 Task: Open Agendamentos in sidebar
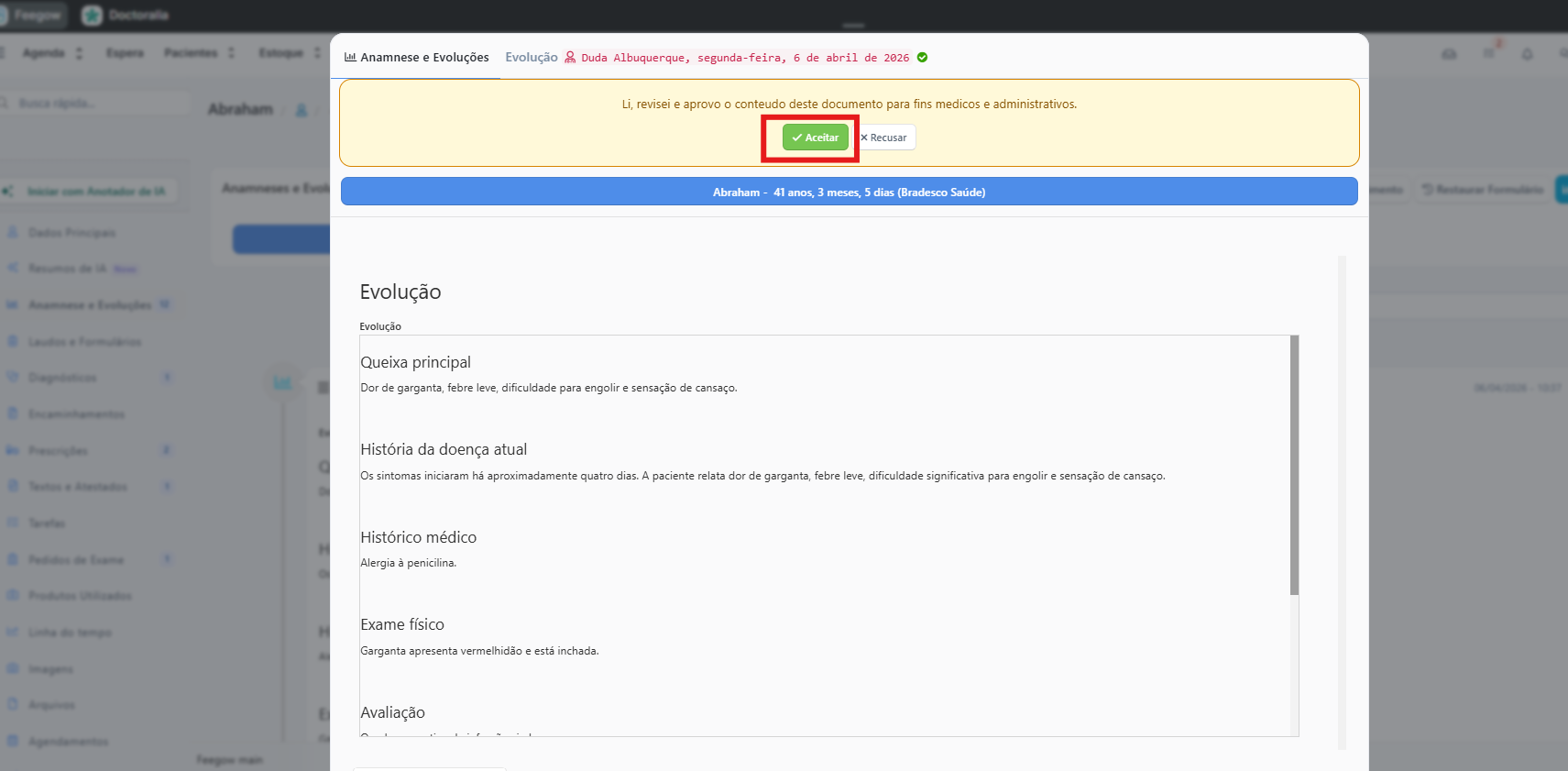(68, 742)
